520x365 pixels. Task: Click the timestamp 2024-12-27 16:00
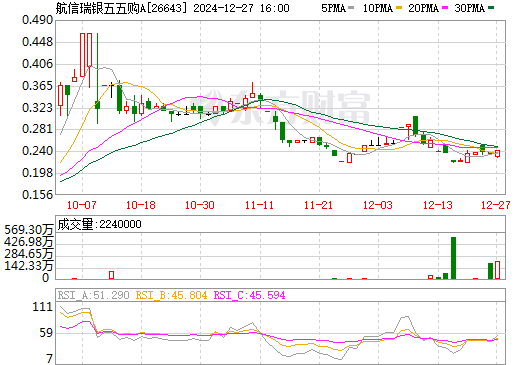point(241,8)
